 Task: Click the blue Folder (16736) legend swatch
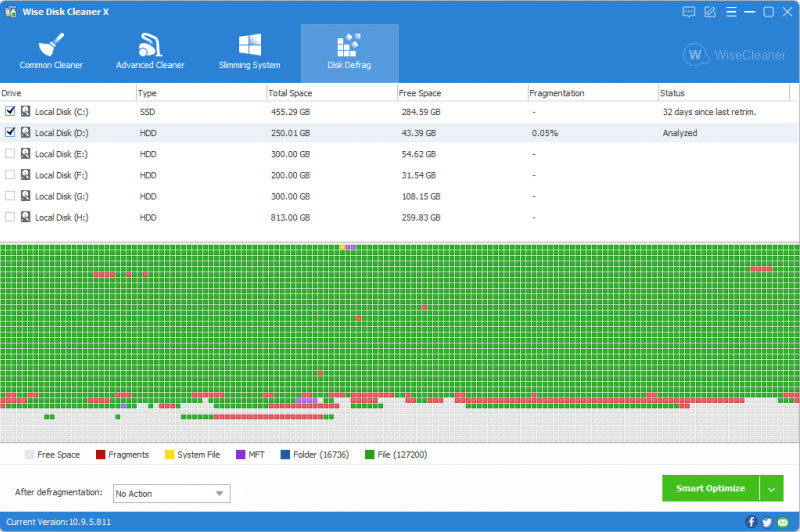point(285,454)
